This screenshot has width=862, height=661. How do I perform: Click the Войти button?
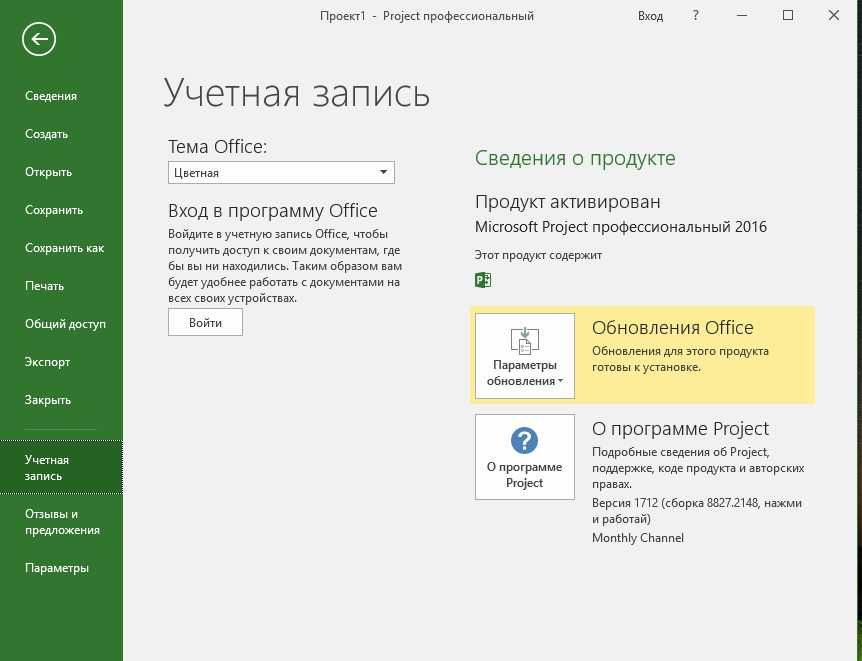205,322
